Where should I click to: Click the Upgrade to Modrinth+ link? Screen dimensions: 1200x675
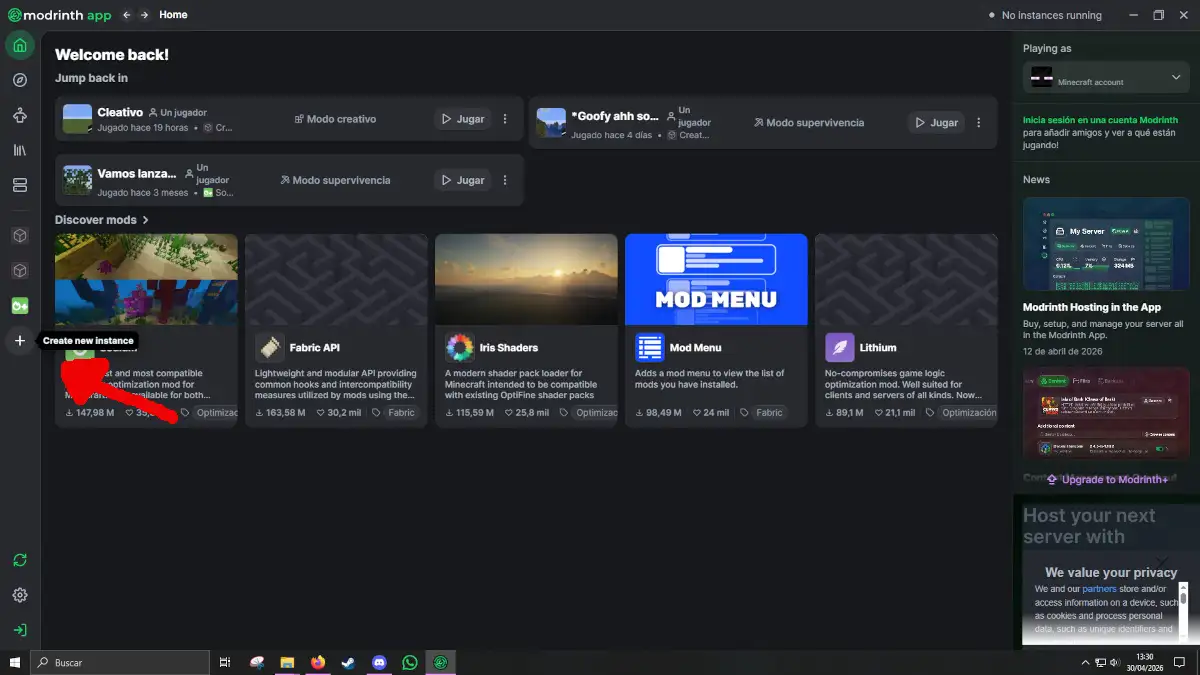pos(1106,480)
